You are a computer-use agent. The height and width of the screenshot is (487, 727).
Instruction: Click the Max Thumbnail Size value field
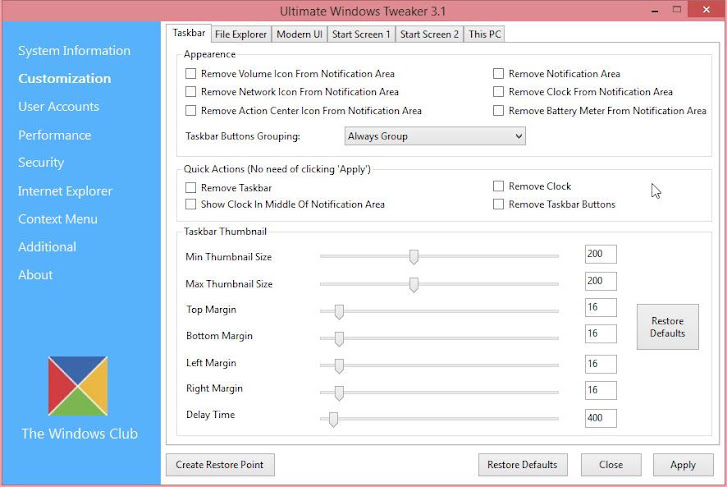[x=601, y=281]
